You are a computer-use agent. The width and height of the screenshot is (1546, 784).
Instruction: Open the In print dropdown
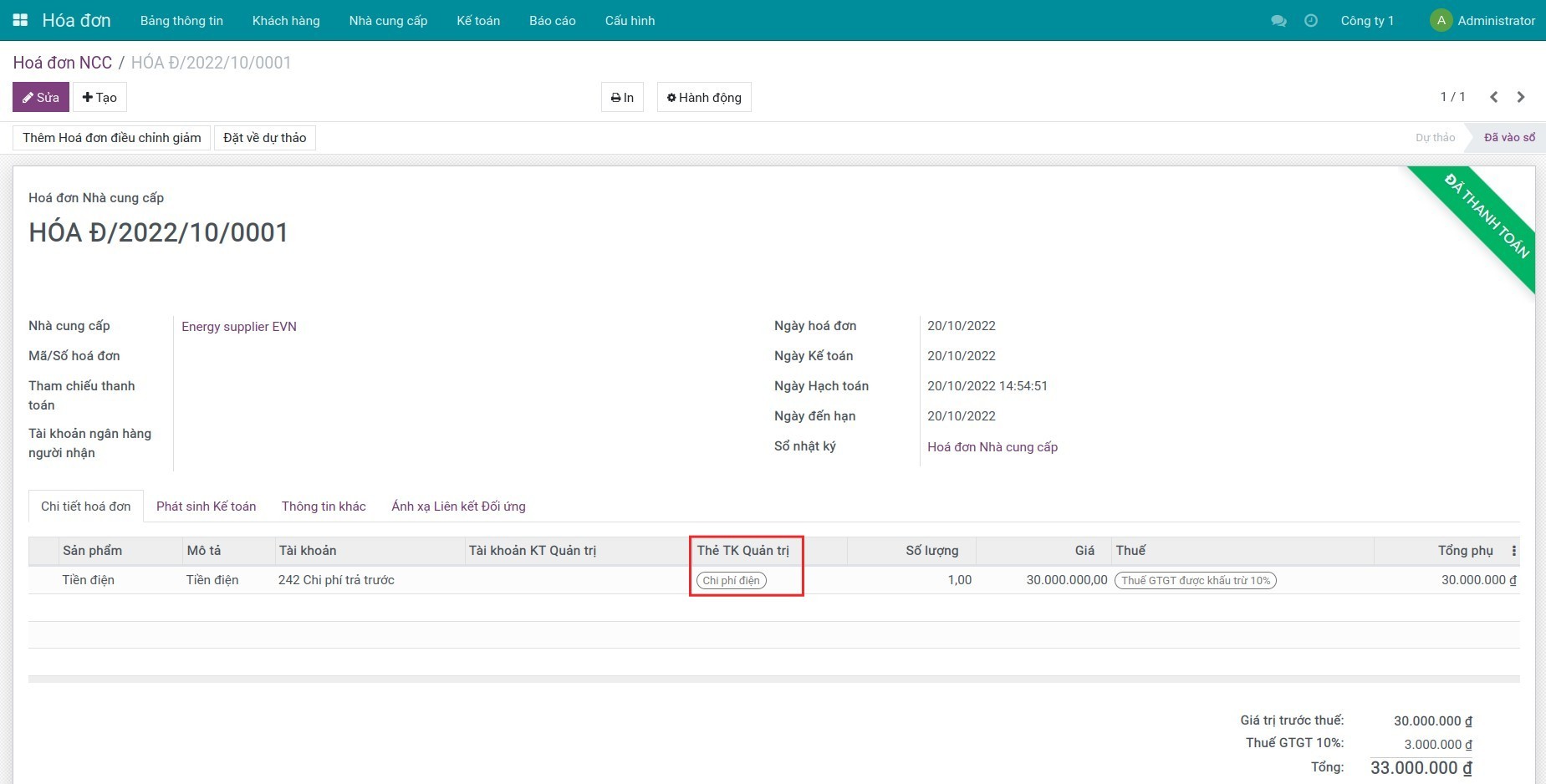(622, 97)
